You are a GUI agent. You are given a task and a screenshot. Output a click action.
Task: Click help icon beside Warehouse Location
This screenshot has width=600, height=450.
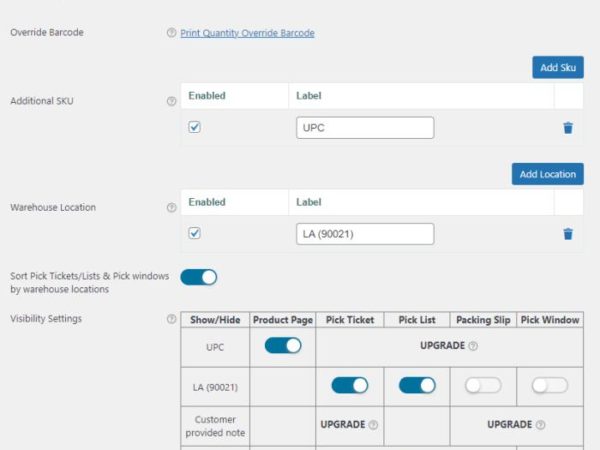pyautogui.click(x=172, y=208)
